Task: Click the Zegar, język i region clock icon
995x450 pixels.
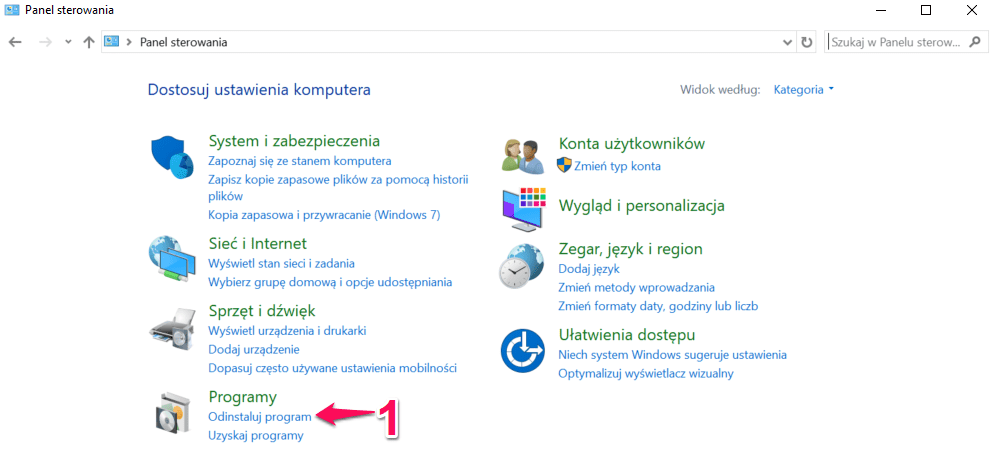Action: pyautogui.click(x=523, y=266)
